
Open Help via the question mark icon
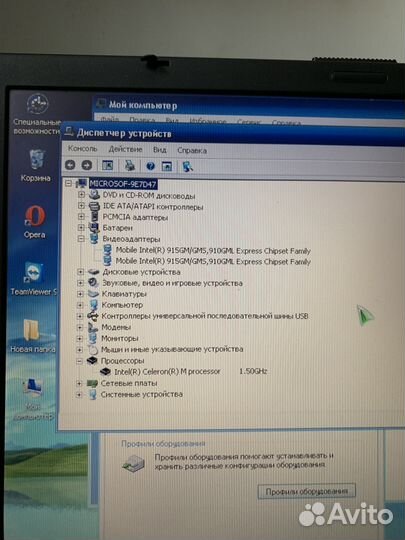click(150, 166)
